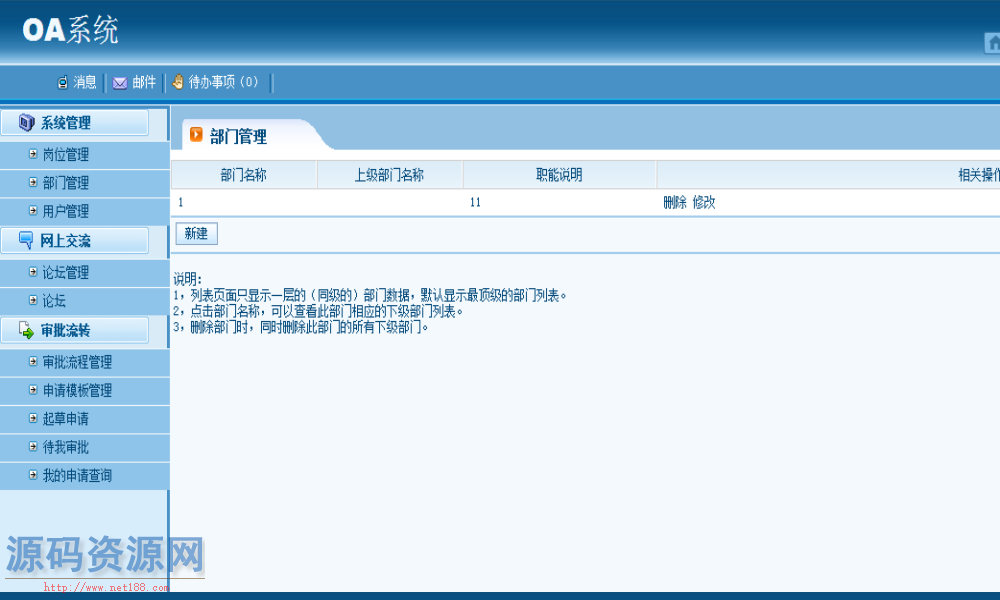
Task: Open 用户管理 in the sidebar
Action: pos(66,211)
